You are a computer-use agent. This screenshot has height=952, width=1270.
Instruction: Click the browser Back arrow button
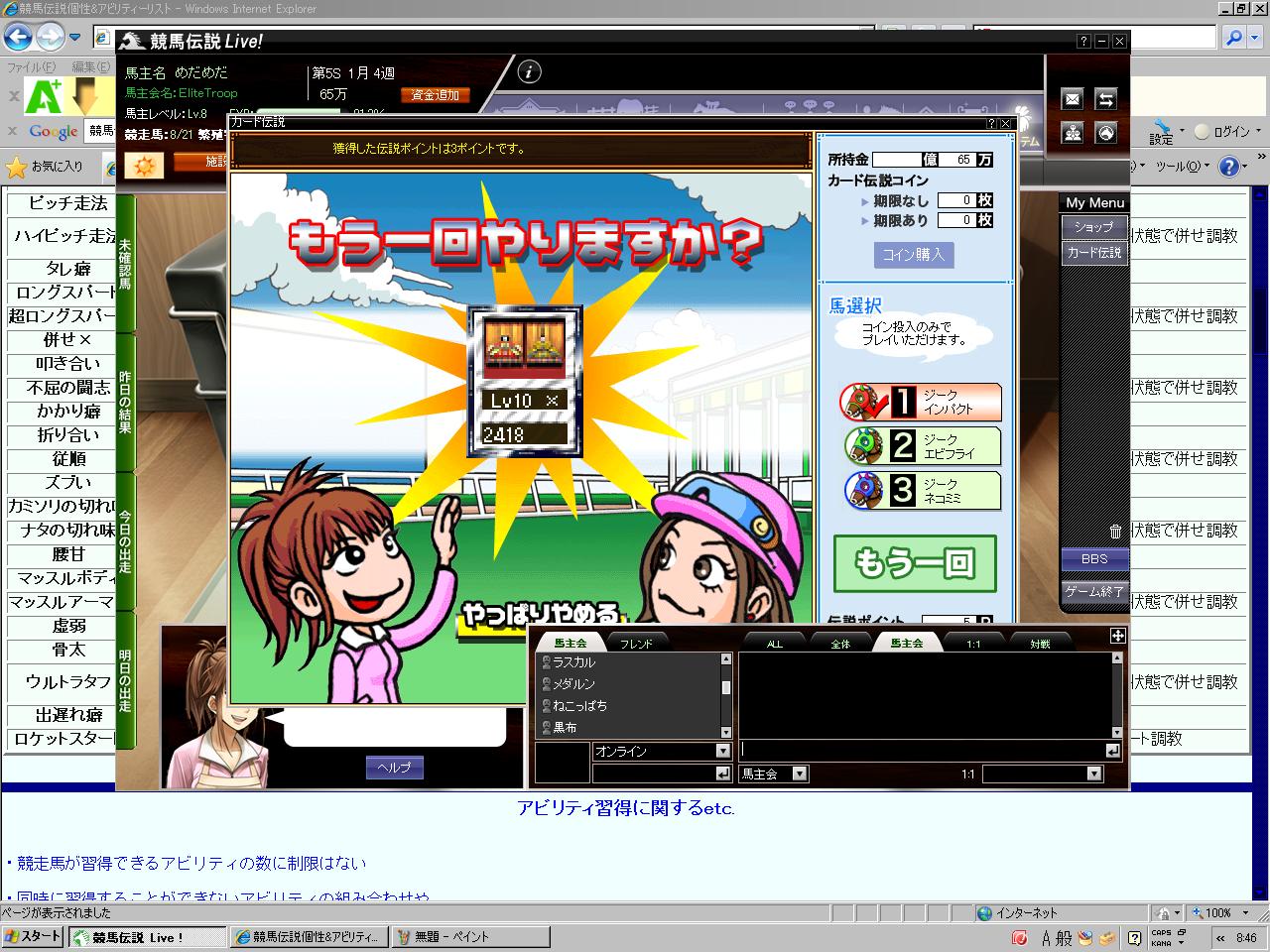point(19,38)
